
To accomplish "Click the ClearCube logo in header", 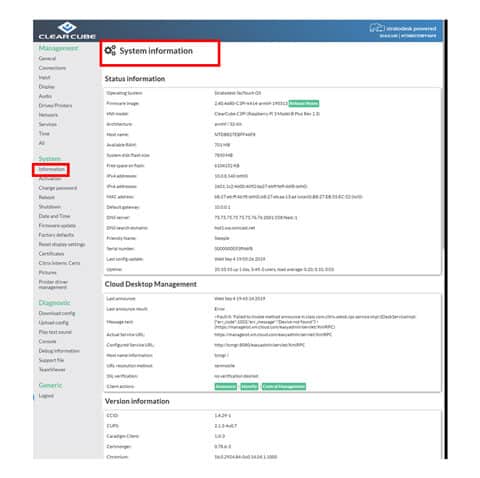I will 67,31.
